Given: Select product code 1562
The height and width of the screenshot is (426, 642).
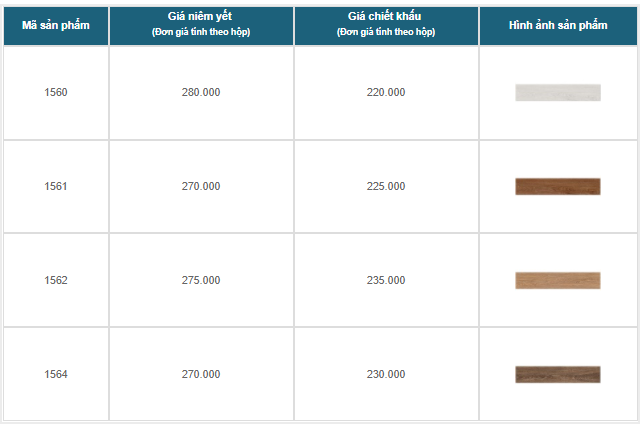Looking at the screenshot, I should [56, 280].
